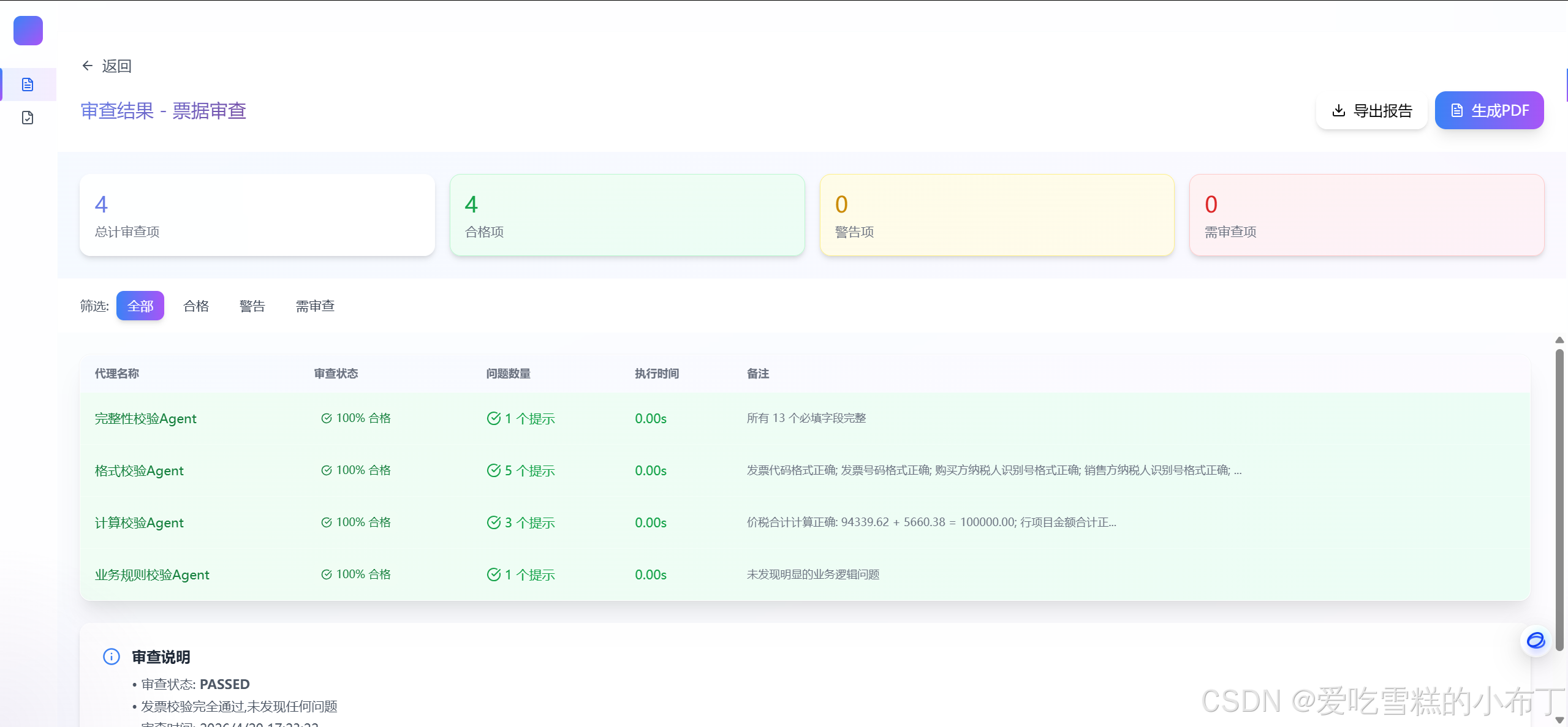Click the back arrow icon
1568x727 pixels.
point(88,66)
